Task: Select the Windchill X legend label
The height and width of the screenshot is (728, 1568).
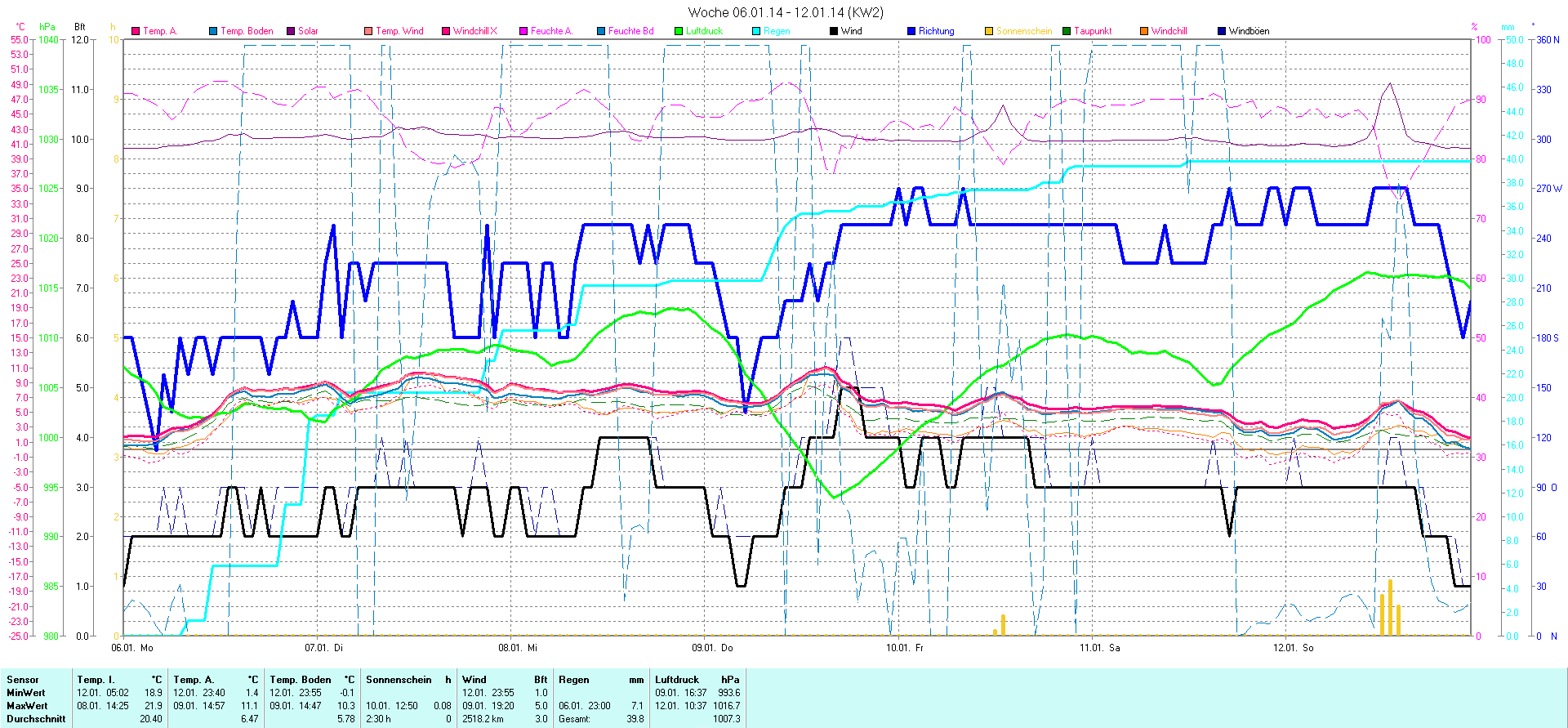Action: tap(474, 31)
